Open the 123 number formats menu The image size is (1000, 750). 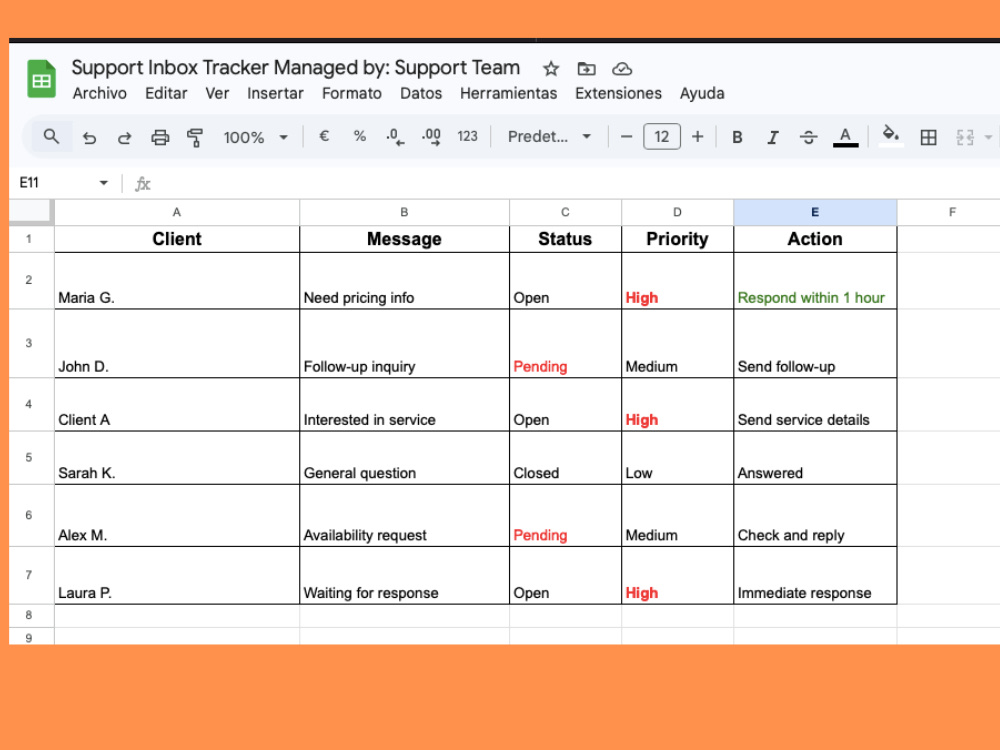coord(467,136)
